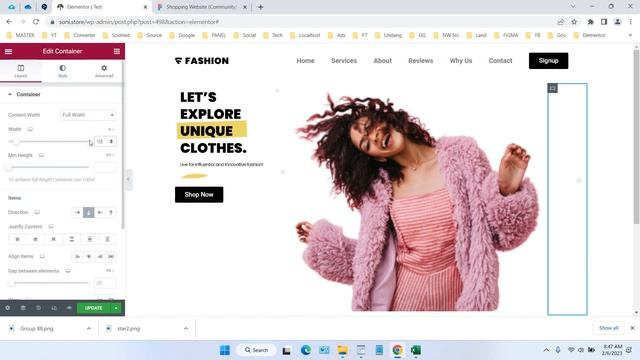Choose Justify Content start option

point(17,239)
